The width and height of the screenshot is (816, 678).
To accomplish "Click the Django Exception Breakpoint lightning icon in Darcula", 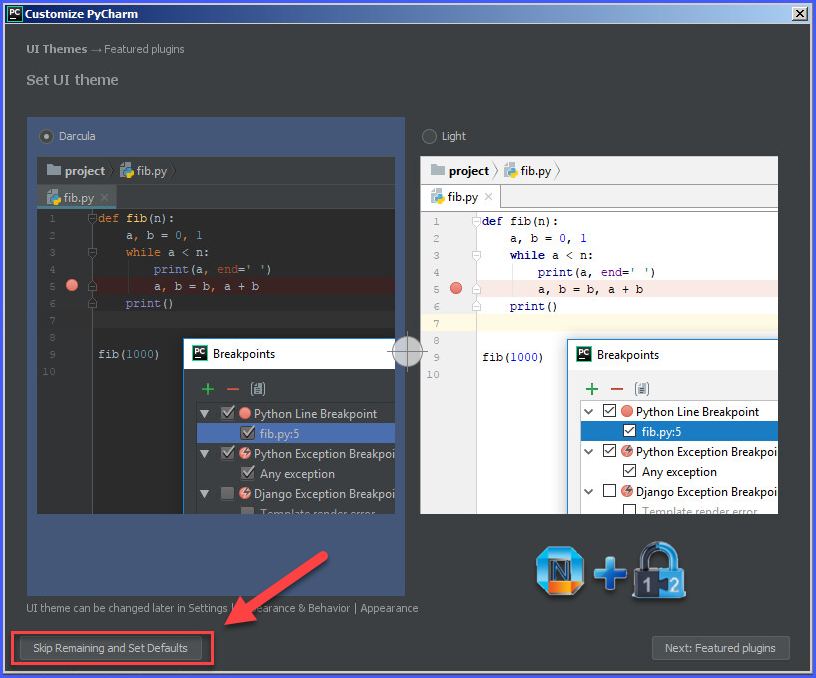I will click(245, 493).
